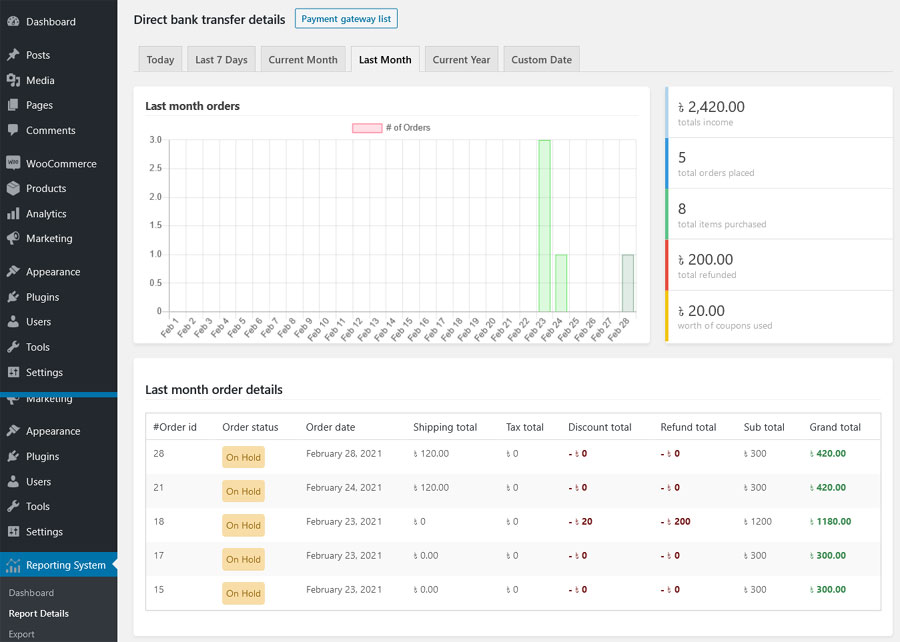This screenshot has height=642, width=900.
Task: Select the Last Month tab
Action: 385,59
